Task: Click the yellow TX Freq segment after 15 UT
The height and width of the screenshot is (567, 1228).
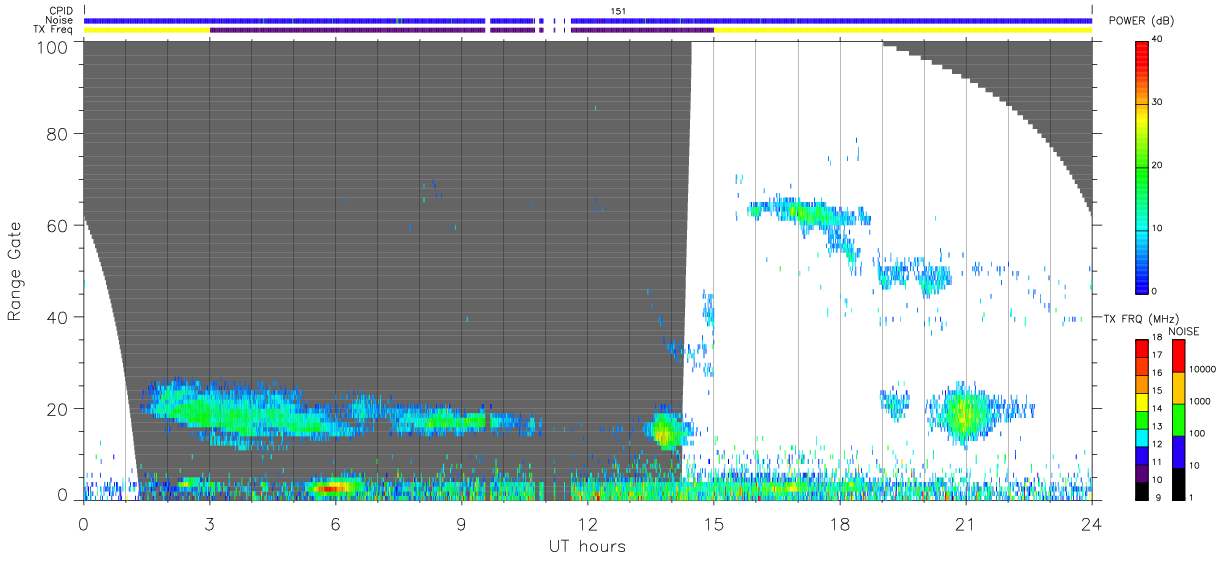Action: pyautogui.click(x=902, y=30)
